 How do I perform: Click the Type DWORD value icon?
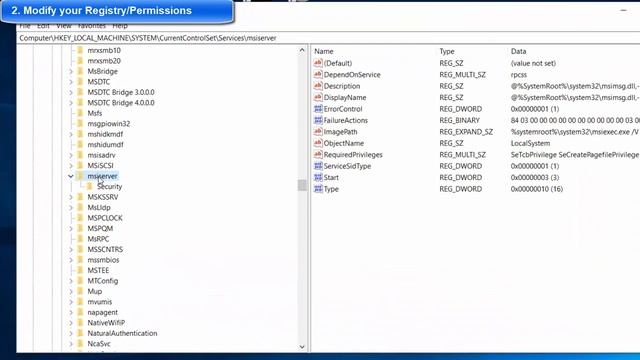pos(318,189)
